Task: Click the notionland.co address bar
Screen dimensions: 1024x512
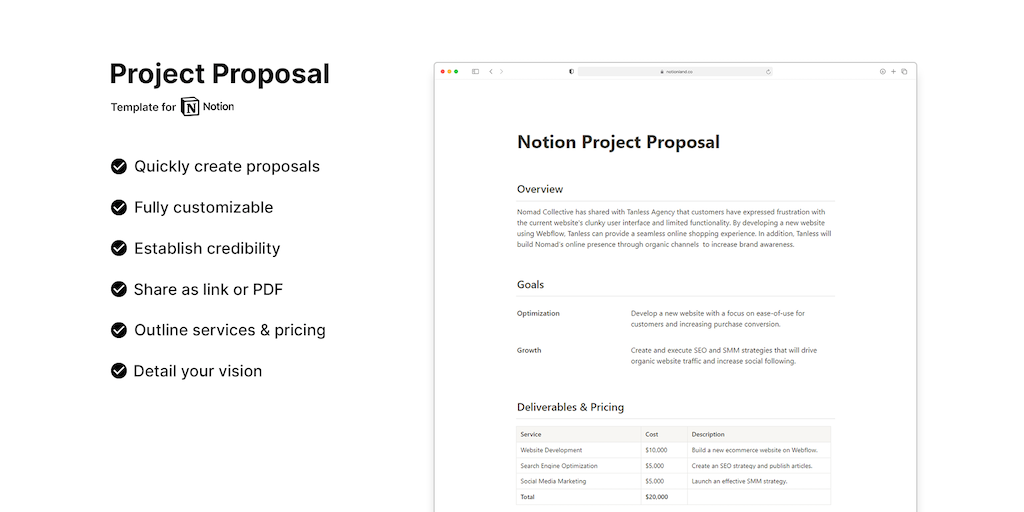Action: click(x=675, y=72)
